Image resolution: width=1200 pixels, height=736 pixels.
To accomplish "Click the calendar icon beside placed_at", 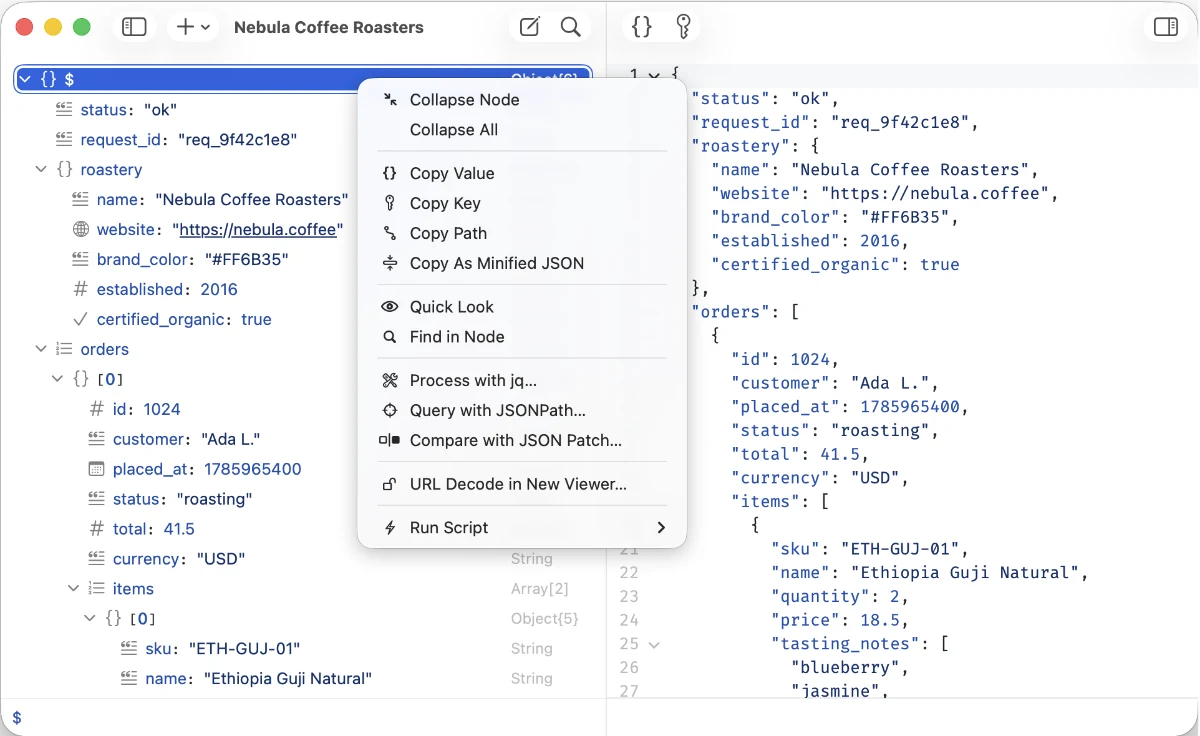I will point(97,469).
